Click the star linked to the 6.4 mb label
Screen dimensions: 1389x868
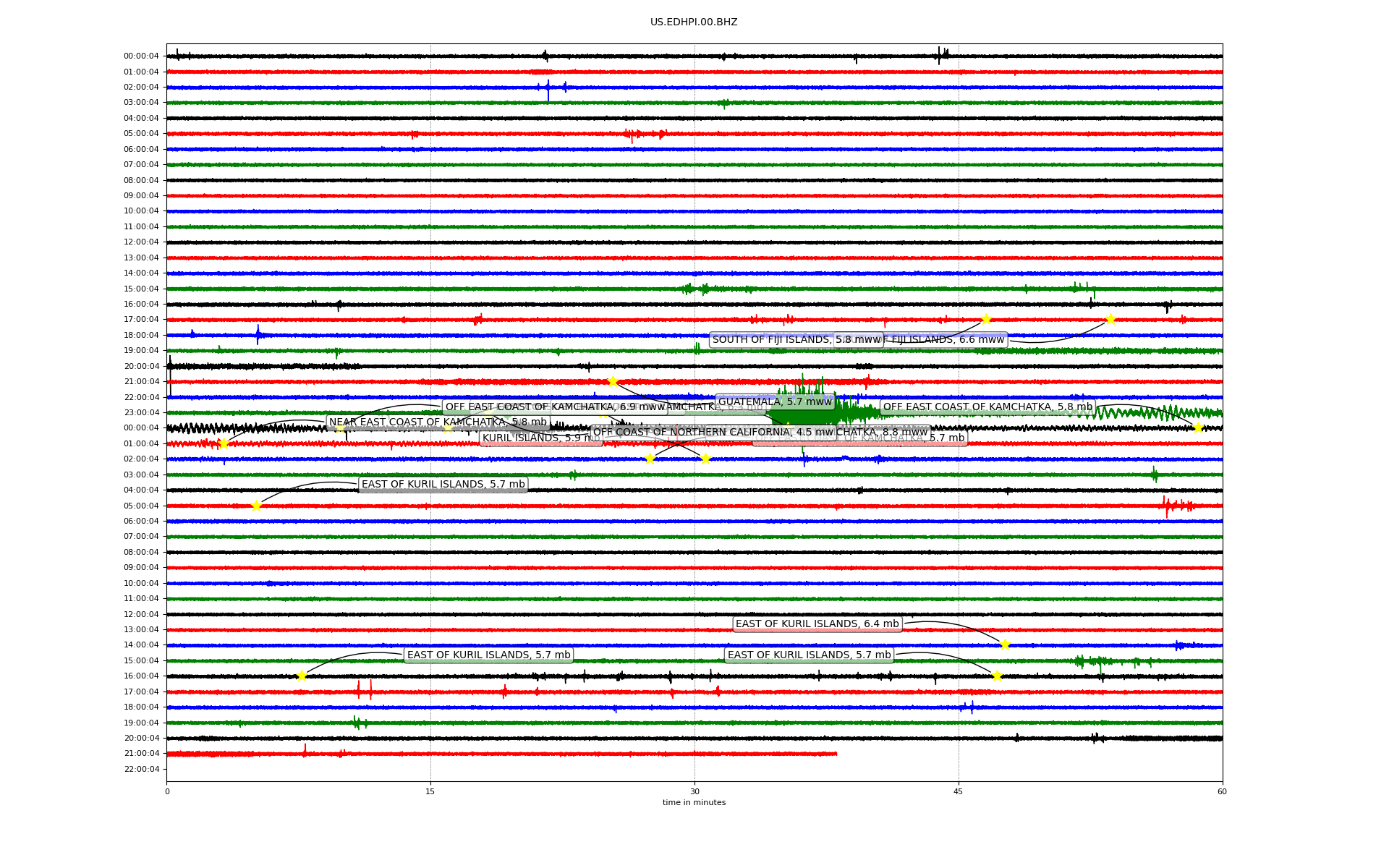1005,644
